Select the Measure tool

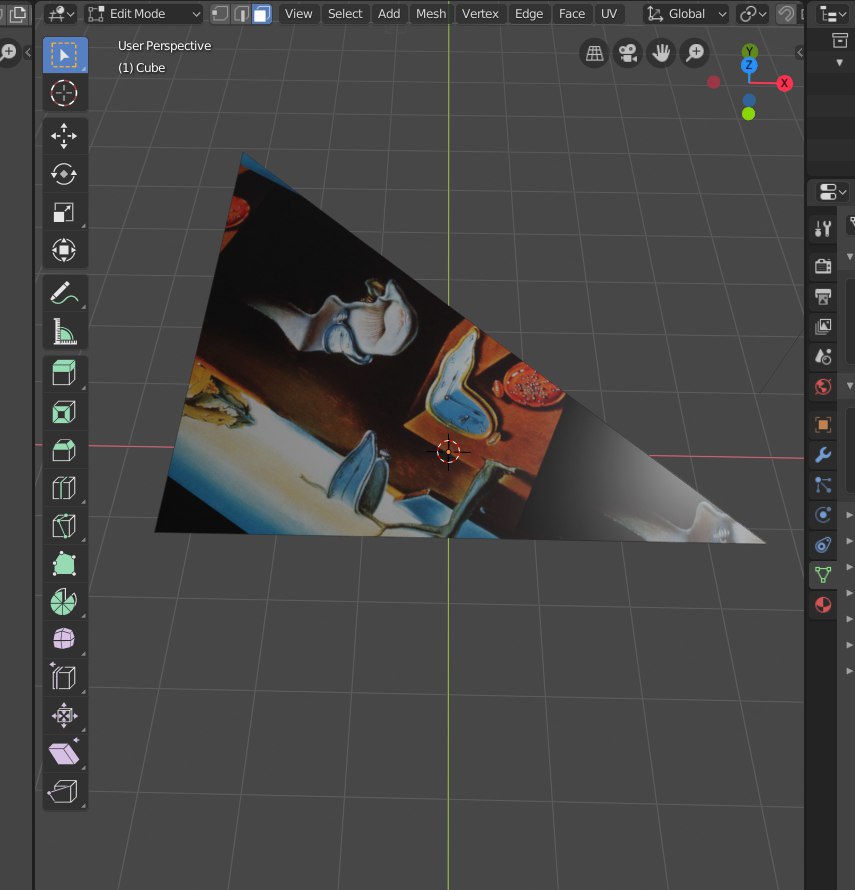65,331
